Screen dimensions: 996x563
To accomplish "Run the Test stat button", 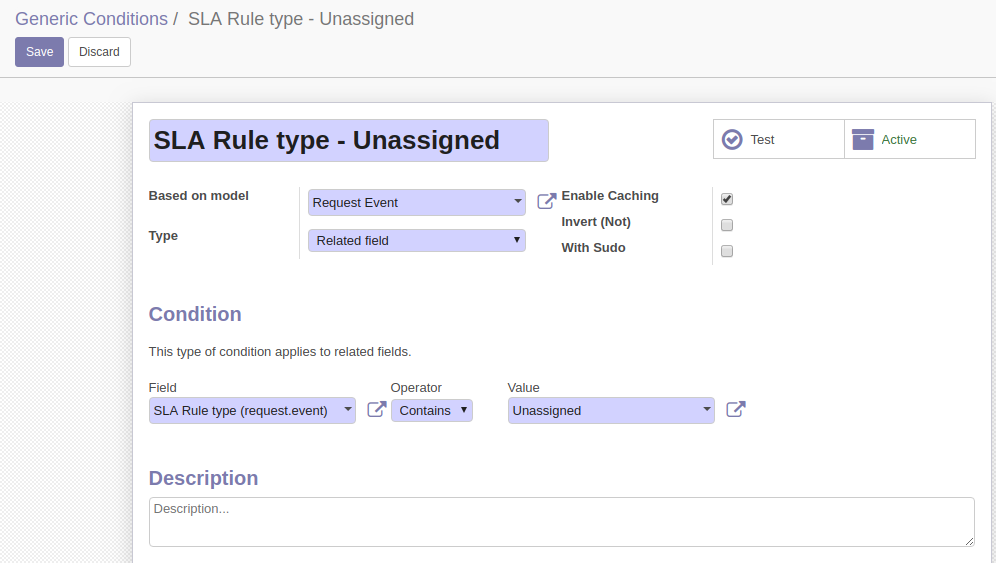I will click(x=779, y=139).
